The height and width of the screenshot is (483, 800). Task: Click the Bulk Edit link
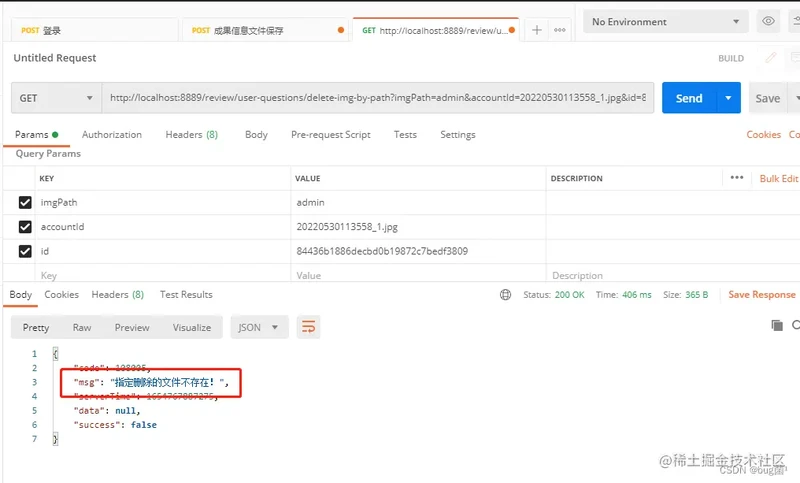pos(778,179)
